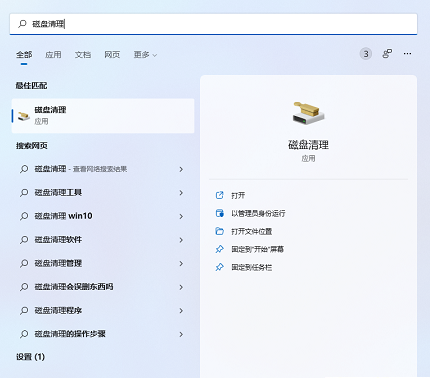The image size is (430, 378).
Task: Open the 磁盘清理的操作步骤 suggestion
Action: pyautogui.click(x=103, y=334)
